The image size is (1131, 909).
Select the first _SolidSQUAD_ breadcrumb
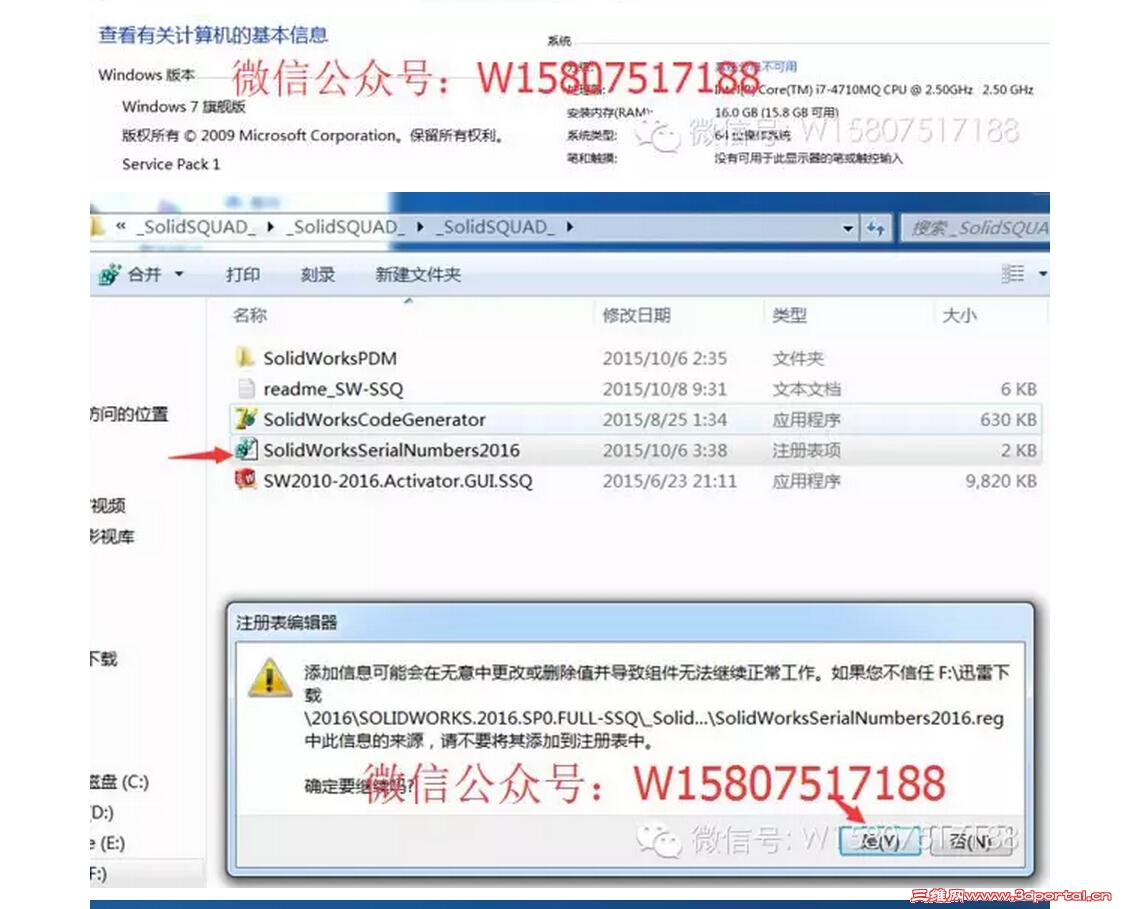tap(196, 227)
